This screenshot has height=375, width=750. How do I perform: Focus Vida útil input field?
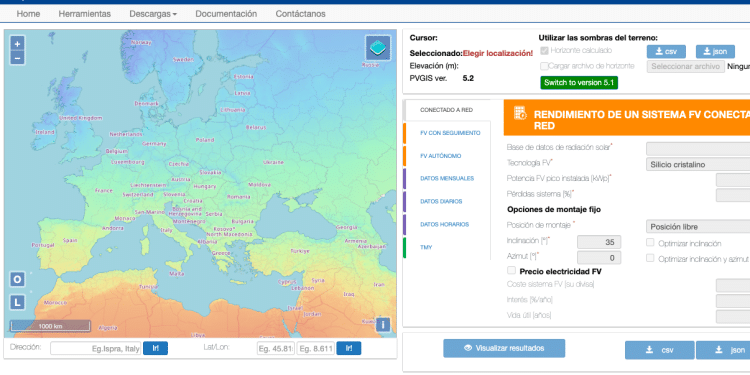733,316
